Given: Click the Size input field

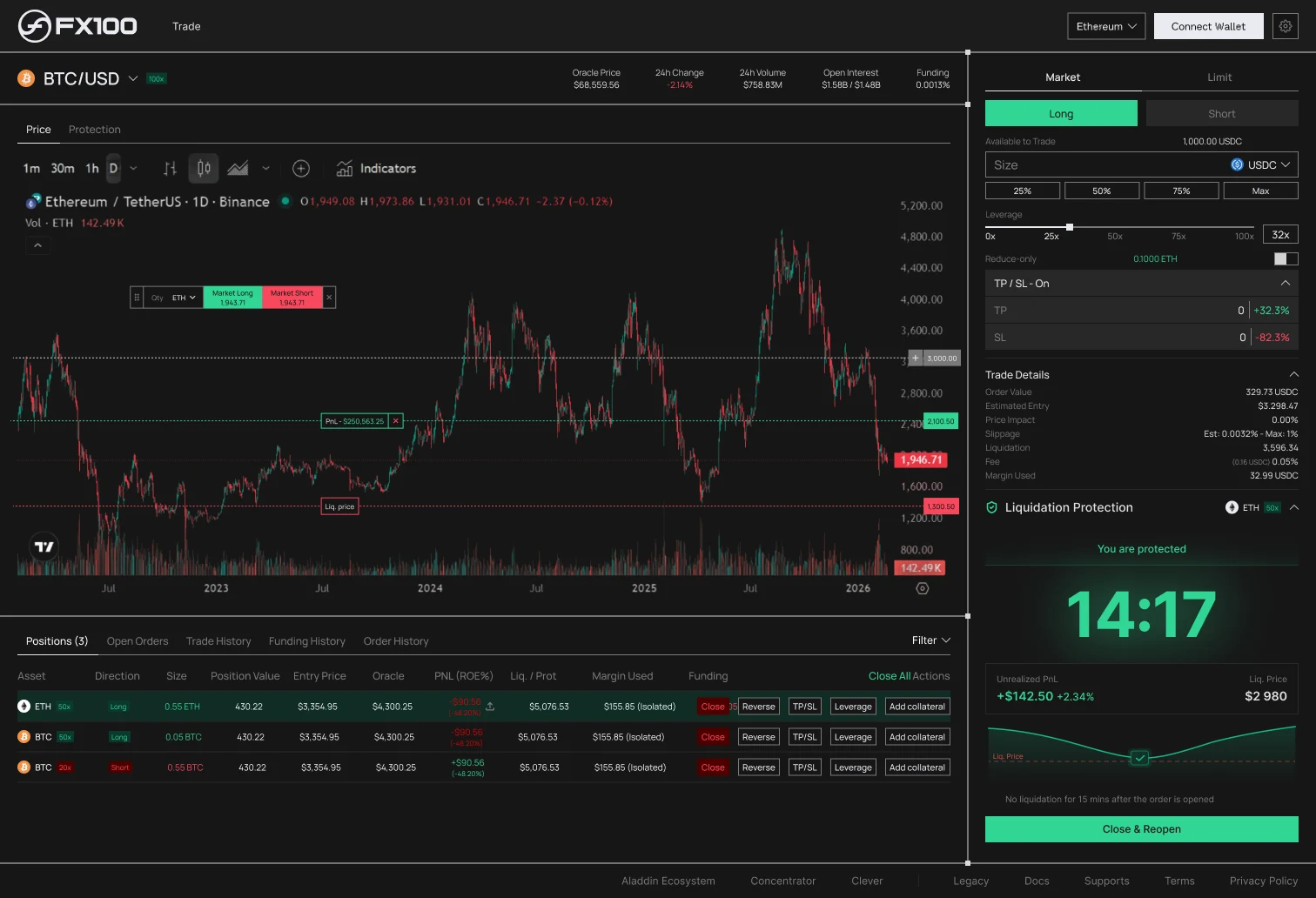Looking at the screenshot, I should [1141, 164].
